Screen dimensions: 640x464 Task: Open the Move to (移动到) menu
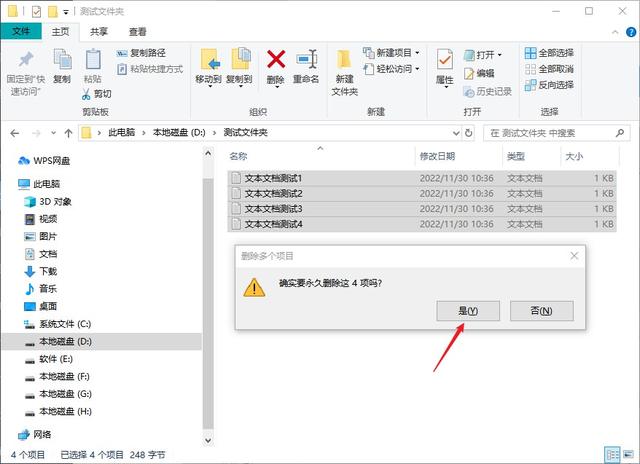pos(209,68)
